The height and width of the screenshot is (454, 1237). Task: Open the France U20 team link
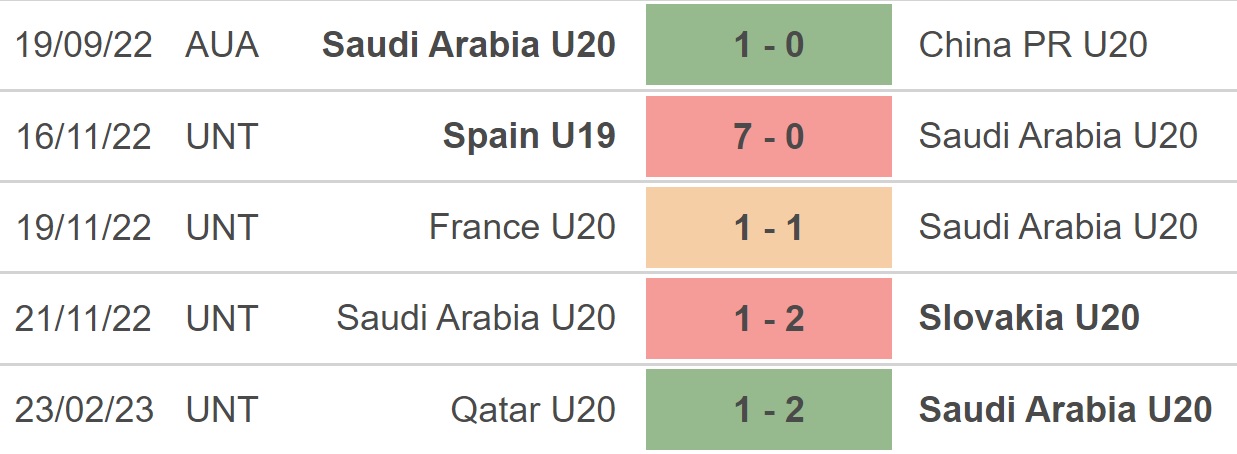[x=522, y=227]
